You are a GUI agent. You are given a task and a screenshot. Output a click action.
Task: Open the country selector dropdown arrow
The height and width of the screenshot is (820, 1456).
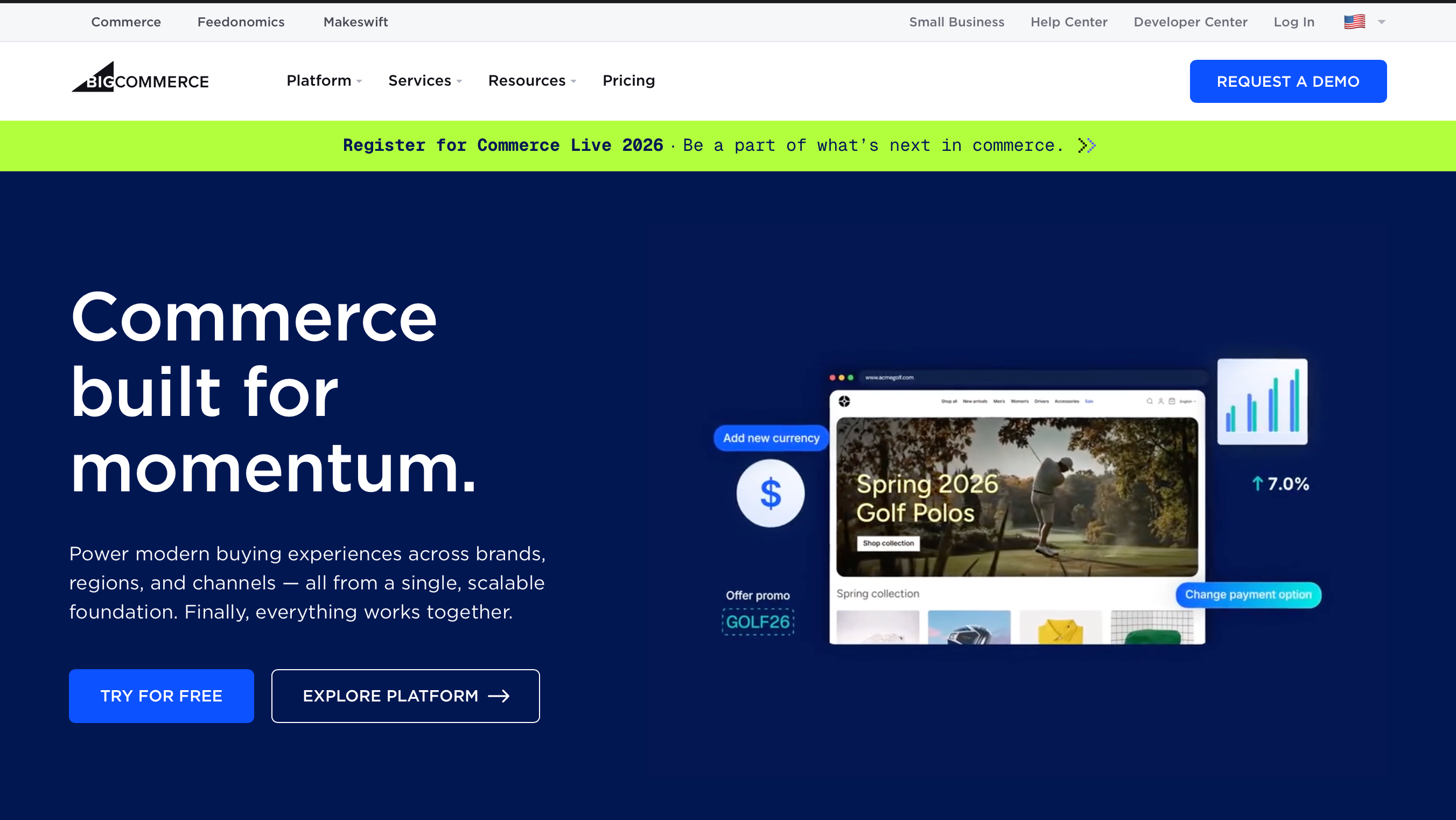point(1381,22)
